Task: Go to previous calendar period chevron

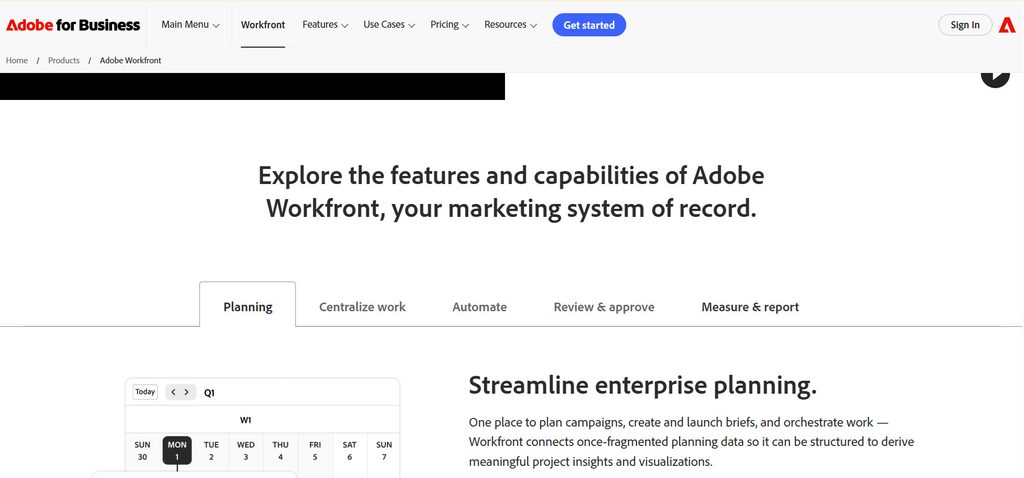Action: [173, 392]
